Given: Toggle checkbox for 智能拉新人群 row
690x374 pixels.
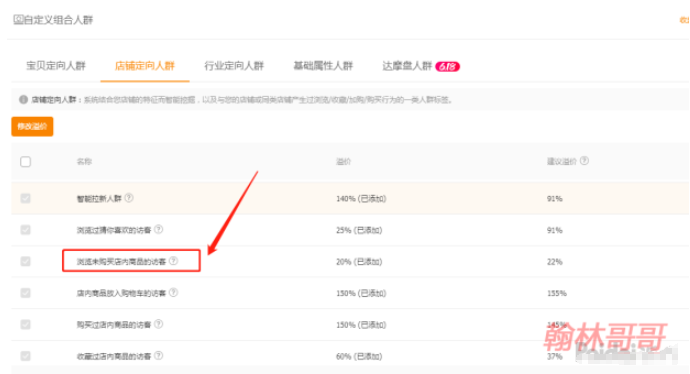Looking at the screenshot, I should [x=26, y=198].
